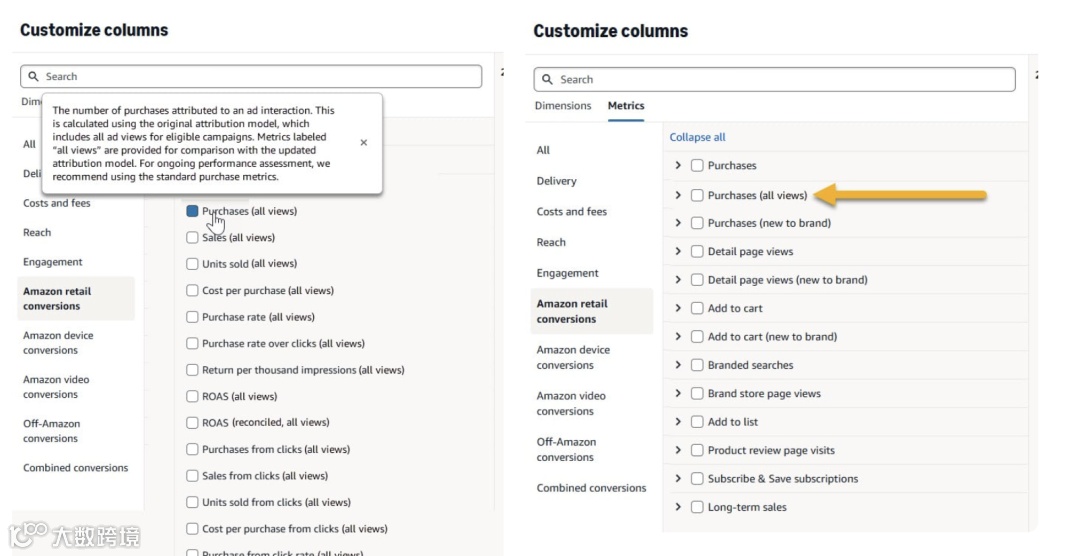Click the search magnifier icon in left panel

[34, 77]
